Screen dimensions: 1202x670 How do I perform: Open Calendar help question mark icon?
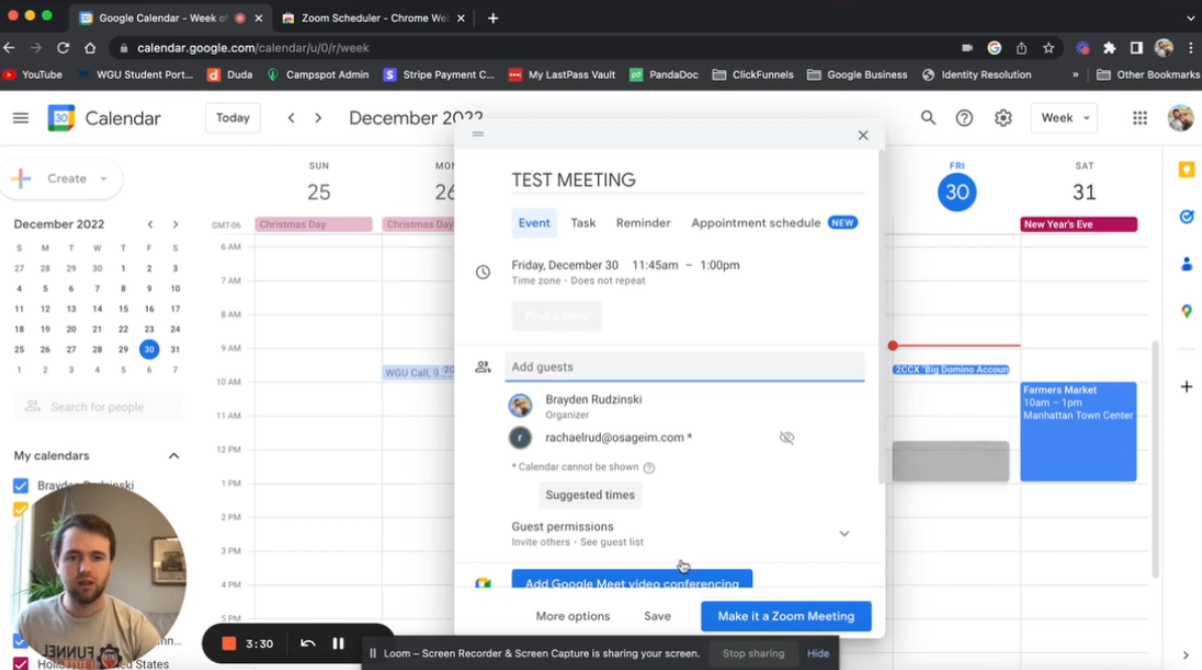coord(964,117)
